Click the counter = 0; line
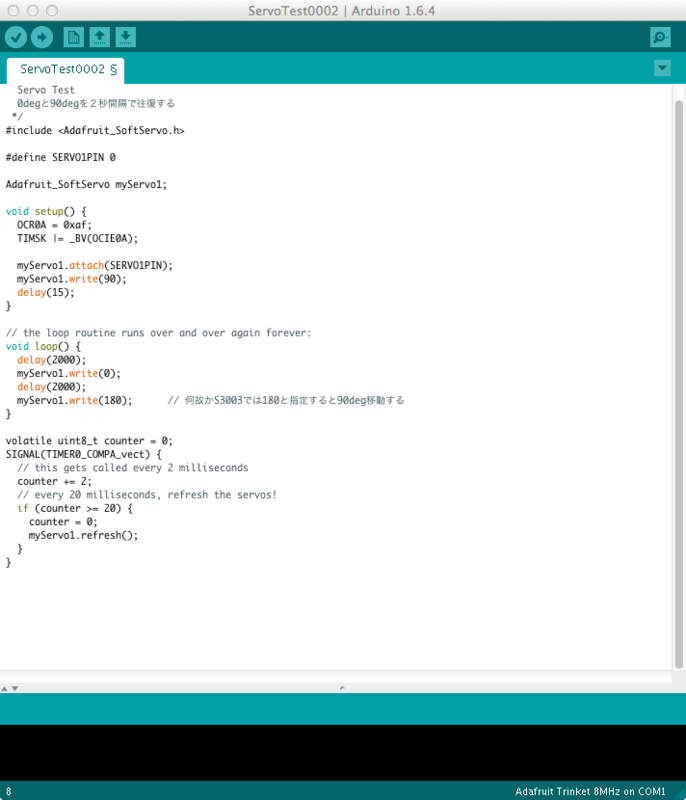This screenshot has width=686, height=800. 63,522
